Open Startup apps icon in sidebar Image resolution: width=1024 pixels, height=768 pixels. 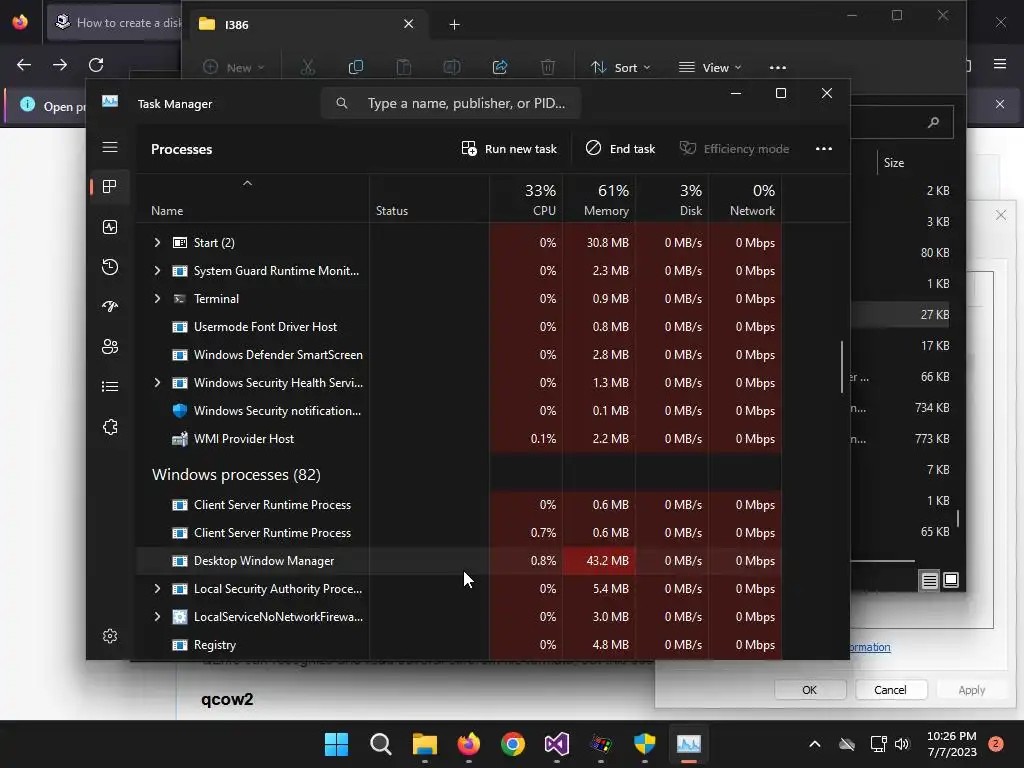tap(110, 306)
